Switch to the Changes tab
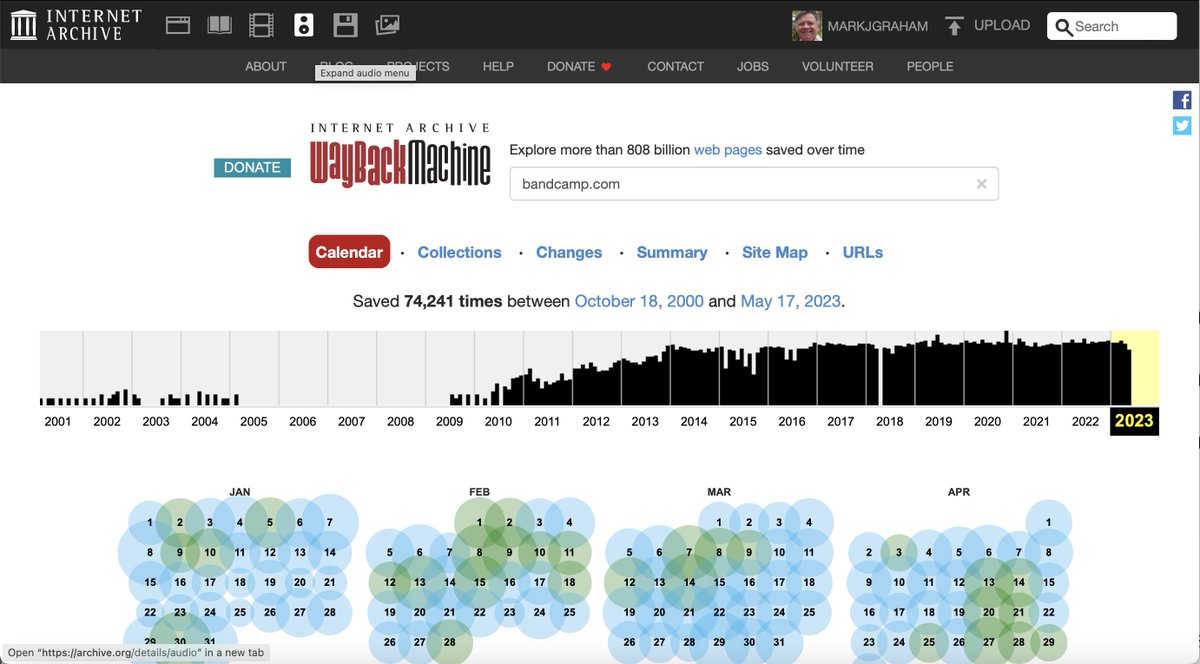1200x664 pixels. (569, 252)
